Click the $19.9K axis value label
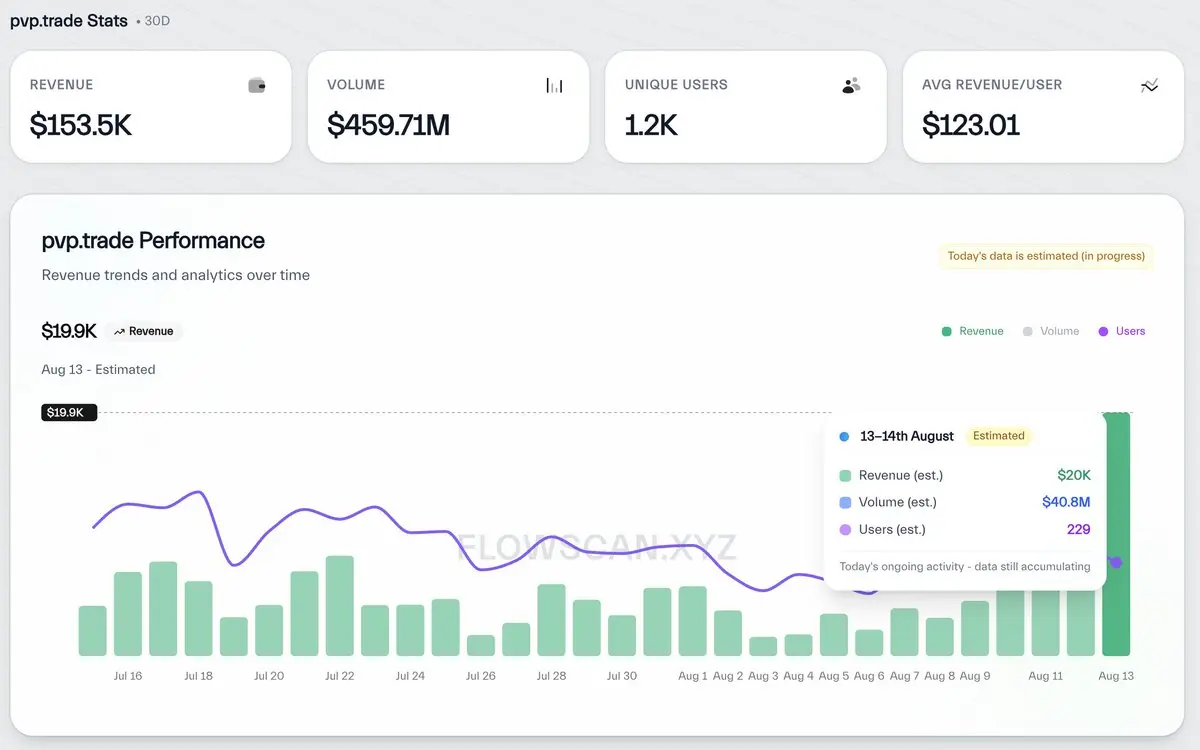Viewport: 1200px width, 750px height. pos(69,412)
